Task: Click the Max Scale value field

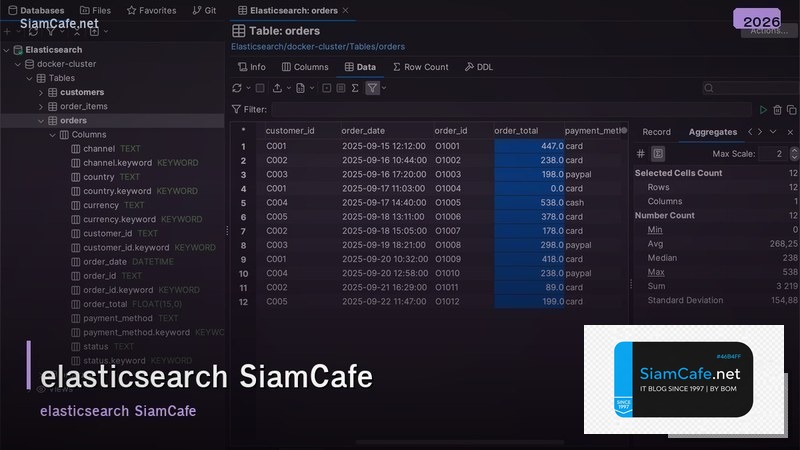Action: point(773,154)
